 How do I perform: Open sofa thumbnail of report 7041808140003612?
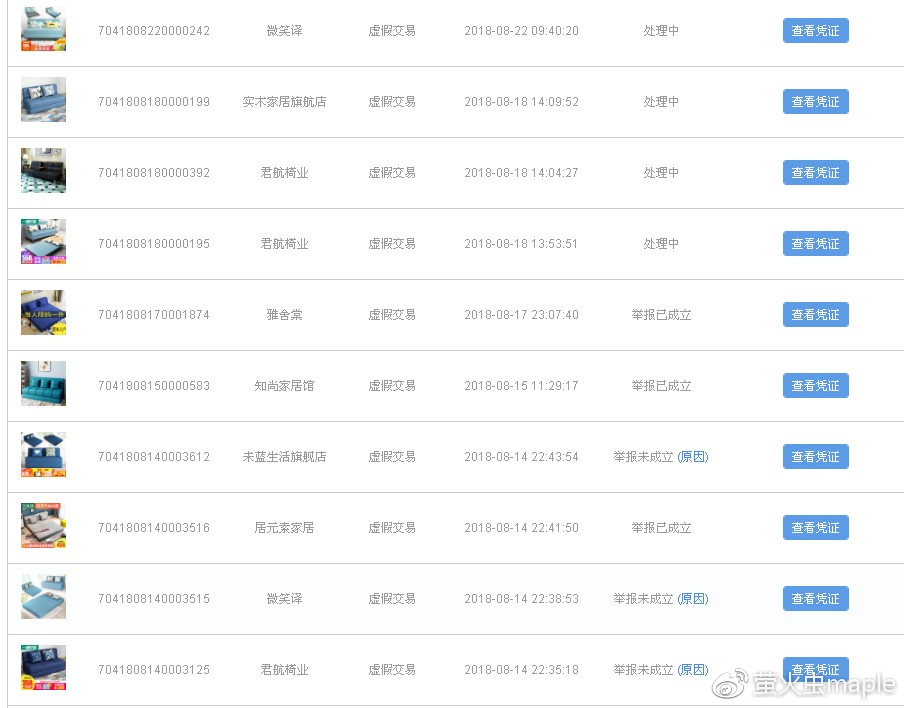43,454
